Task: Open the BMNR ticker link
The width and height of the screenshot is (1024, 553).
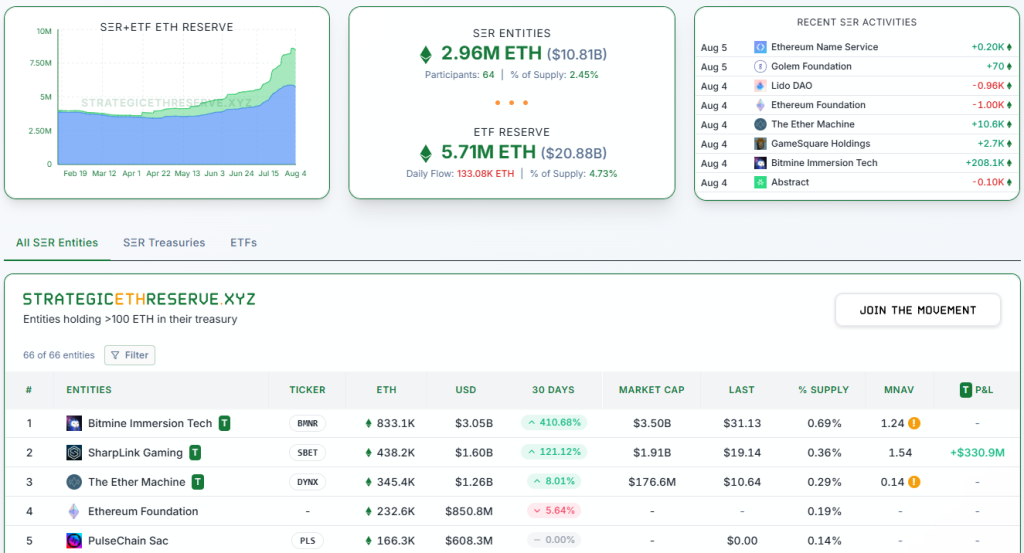Action: pyautogui.click(x=307, y=423)
